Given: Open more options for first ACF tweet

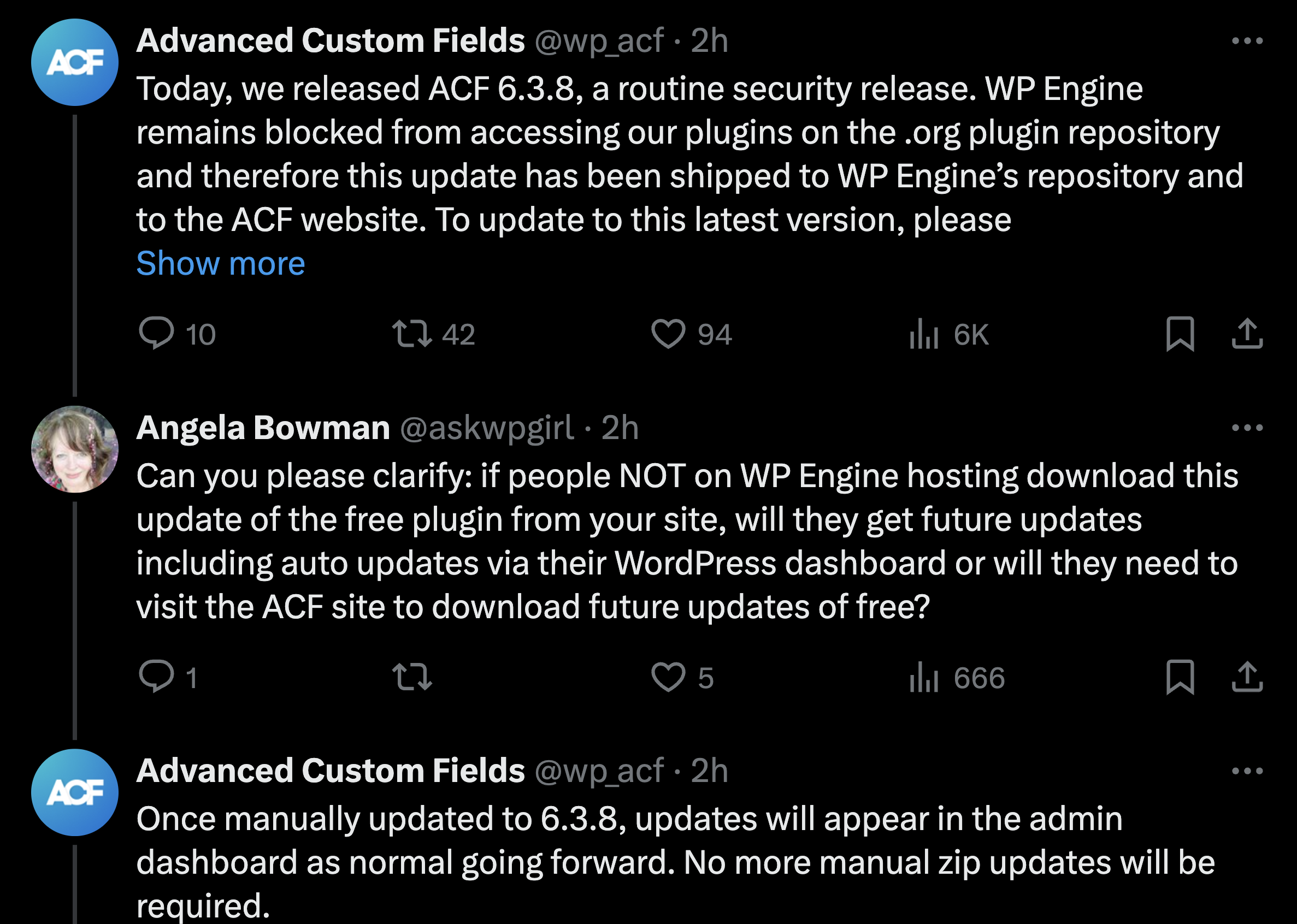Looking at the screenshot, I should [1247, 41].
